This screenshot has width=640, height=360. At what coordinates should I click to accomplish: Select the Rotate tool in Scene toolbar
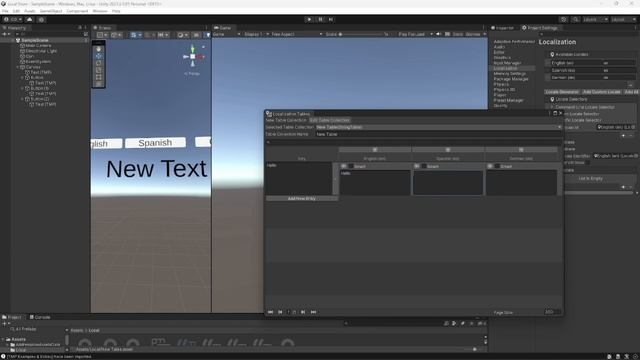pos(98,63)
